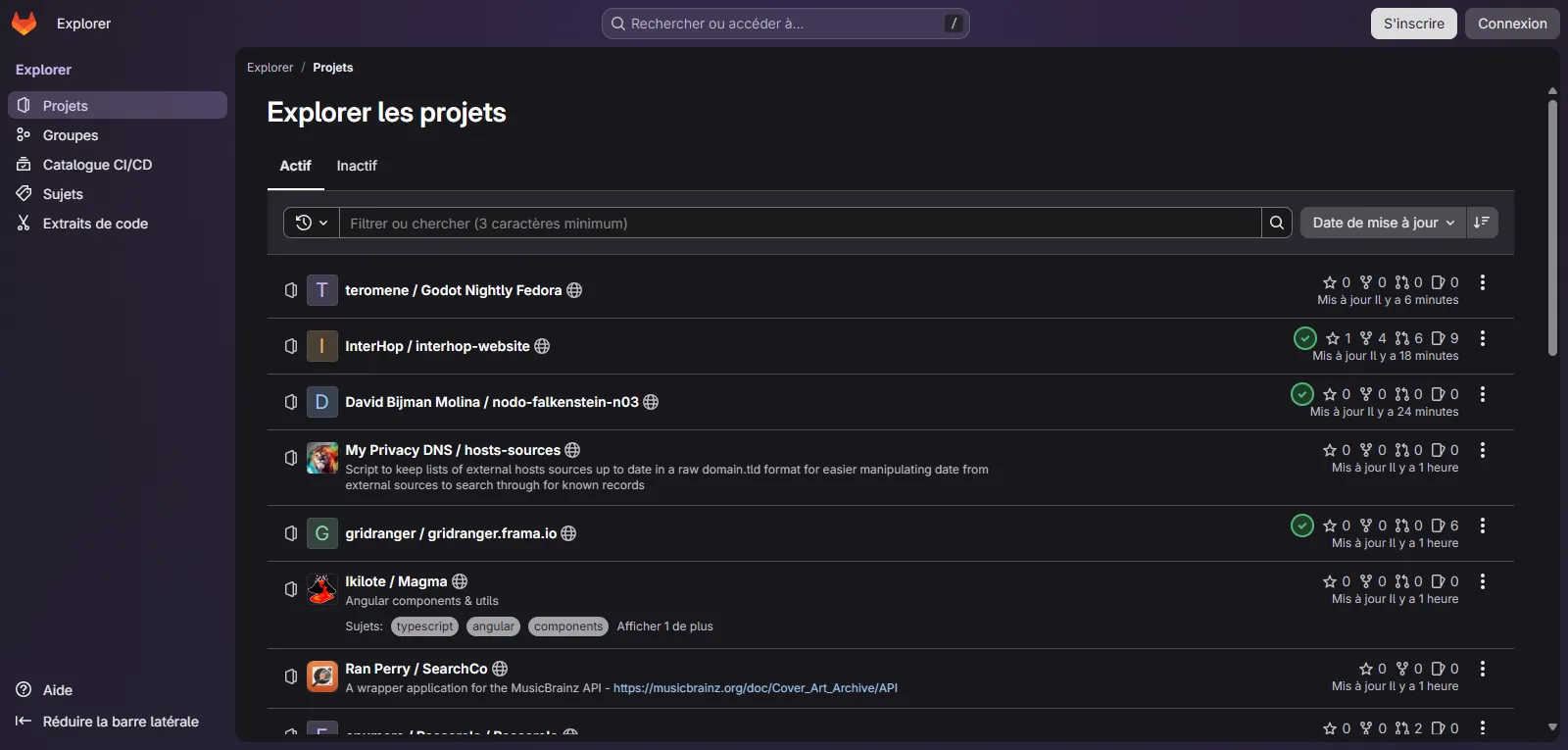
Task: Open the recent searches history dropdown
Action: tap(312, 223)
